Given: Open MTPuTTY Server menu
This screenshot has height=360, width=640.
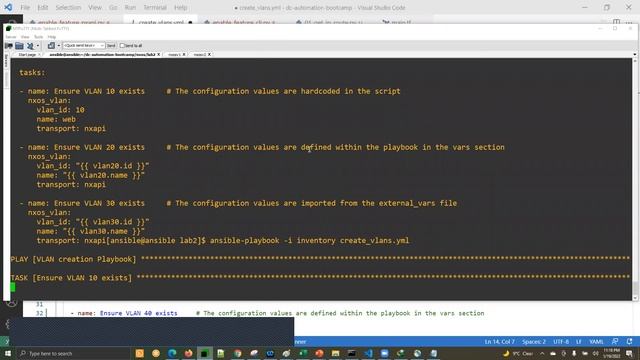Looking at the screenshot, I should click(x=11, y=37).
